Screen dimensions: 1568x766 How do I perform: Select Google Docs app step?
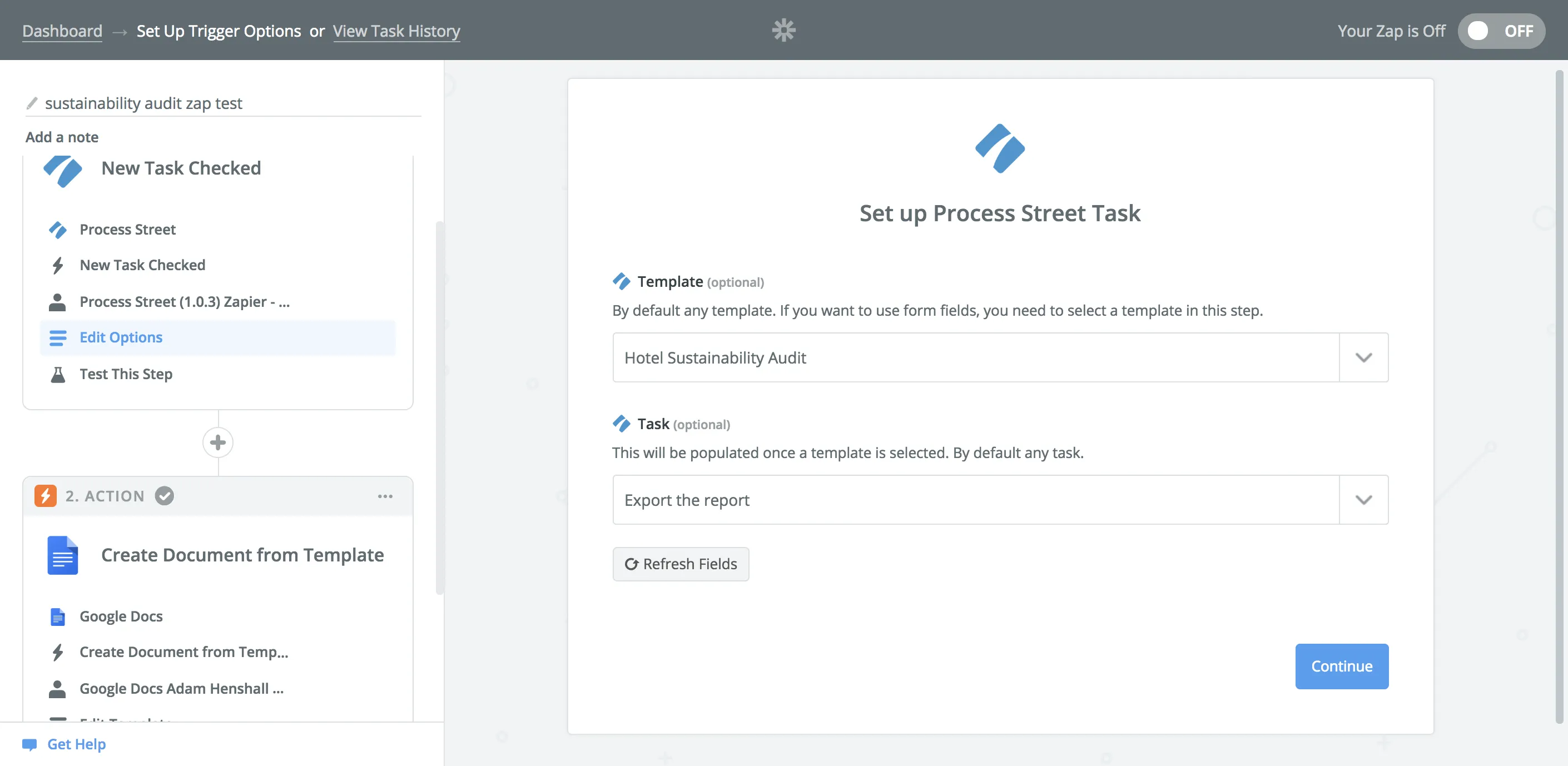218,616
